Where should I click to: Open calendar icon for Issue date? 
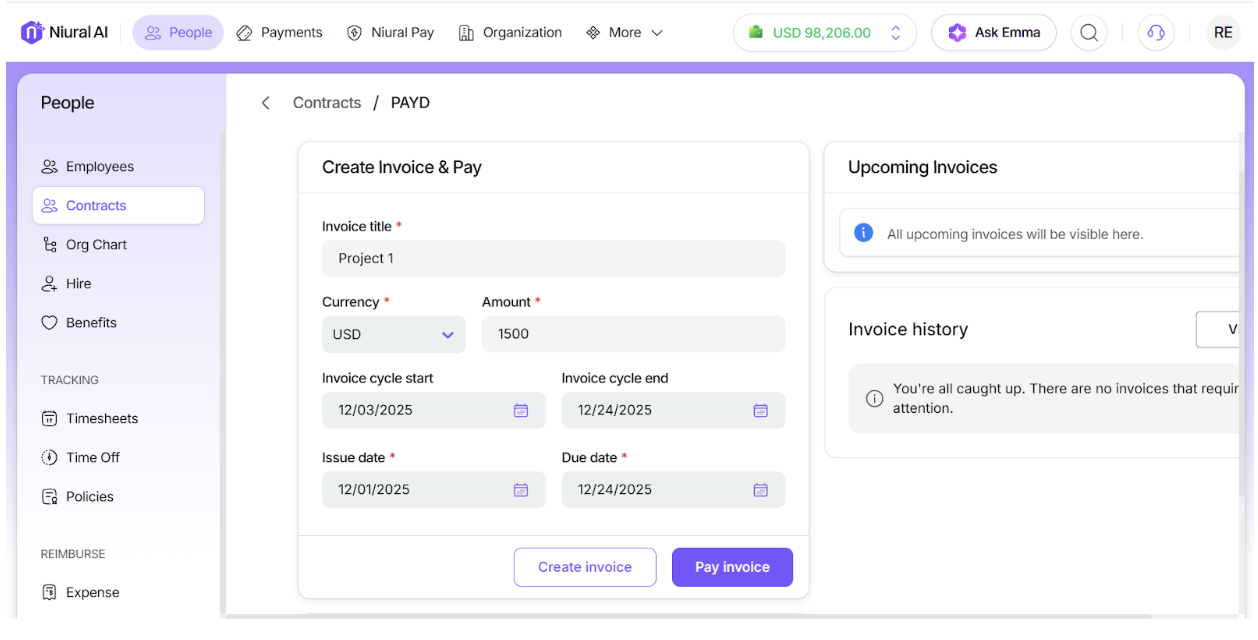click(x=521, y=490)
